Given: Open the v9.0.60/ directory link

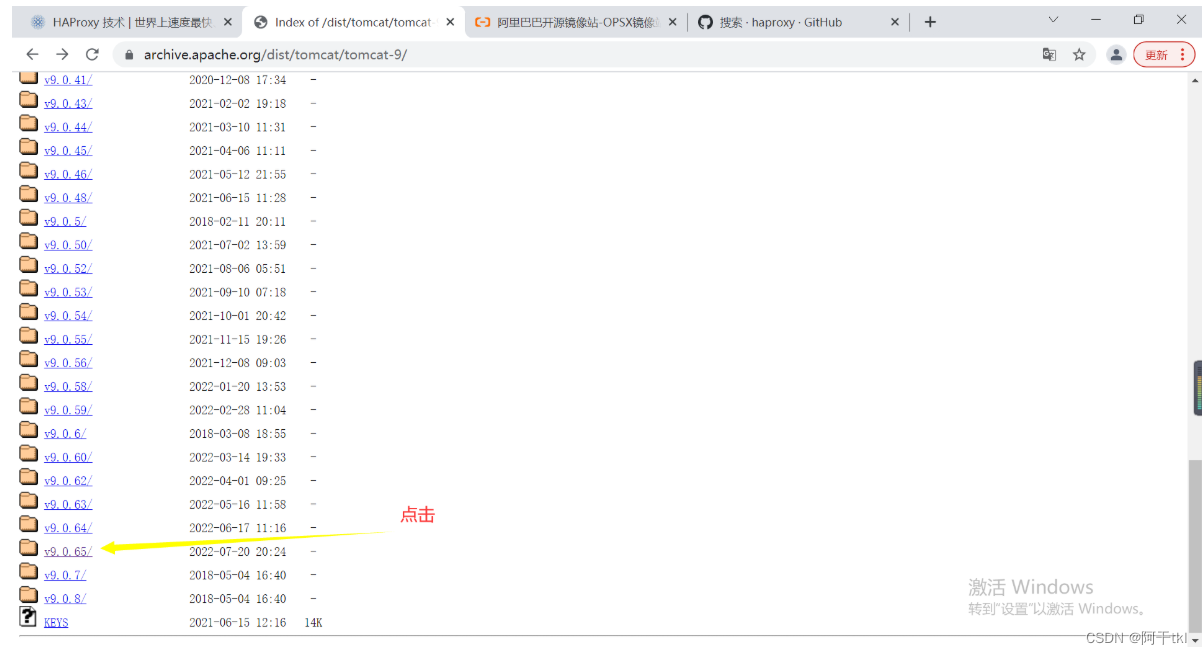Looking at the screenshot, I should (x=68, y=458).
